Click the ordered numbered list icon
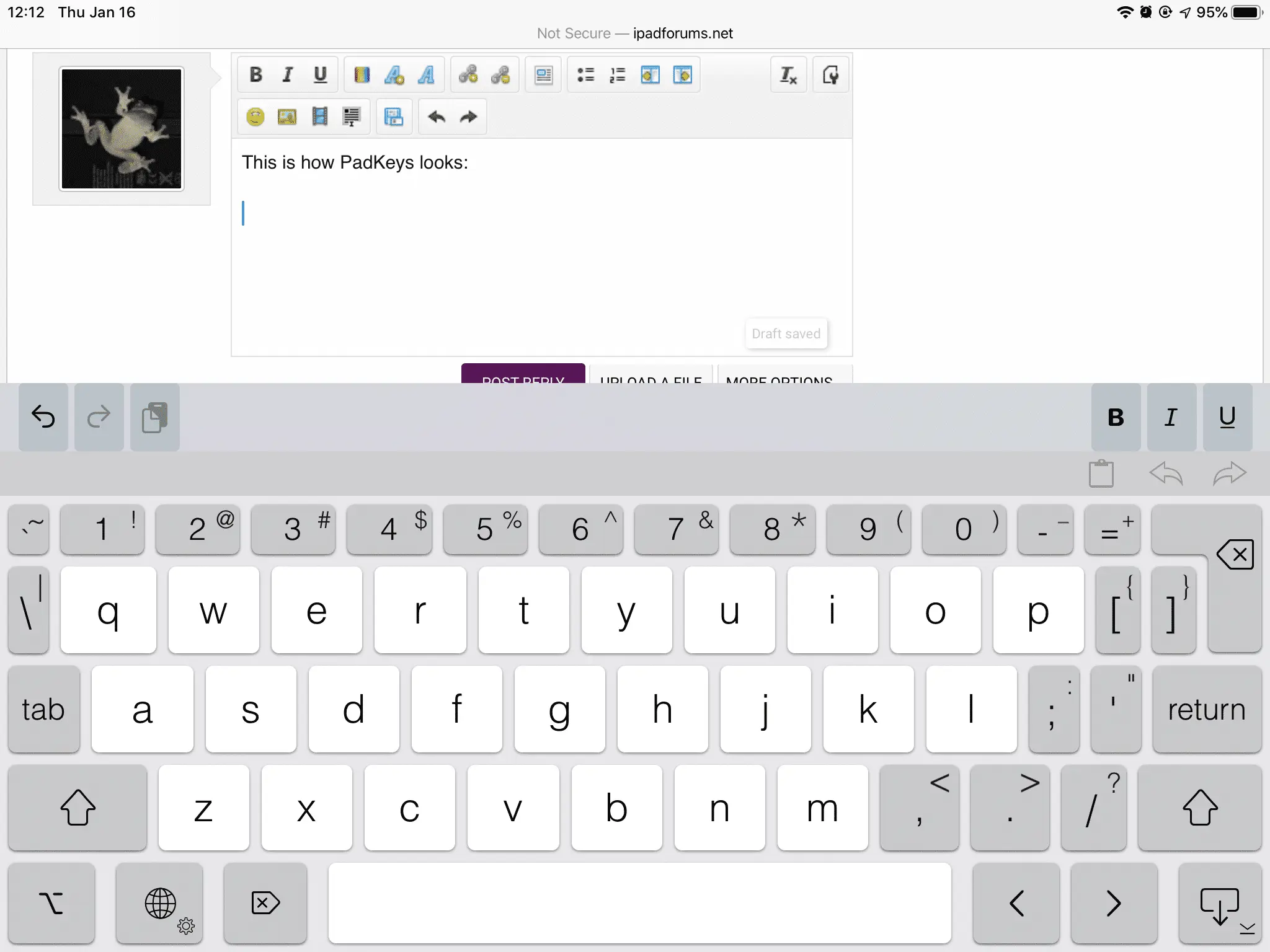1270x952 pixels. [618, 75]
